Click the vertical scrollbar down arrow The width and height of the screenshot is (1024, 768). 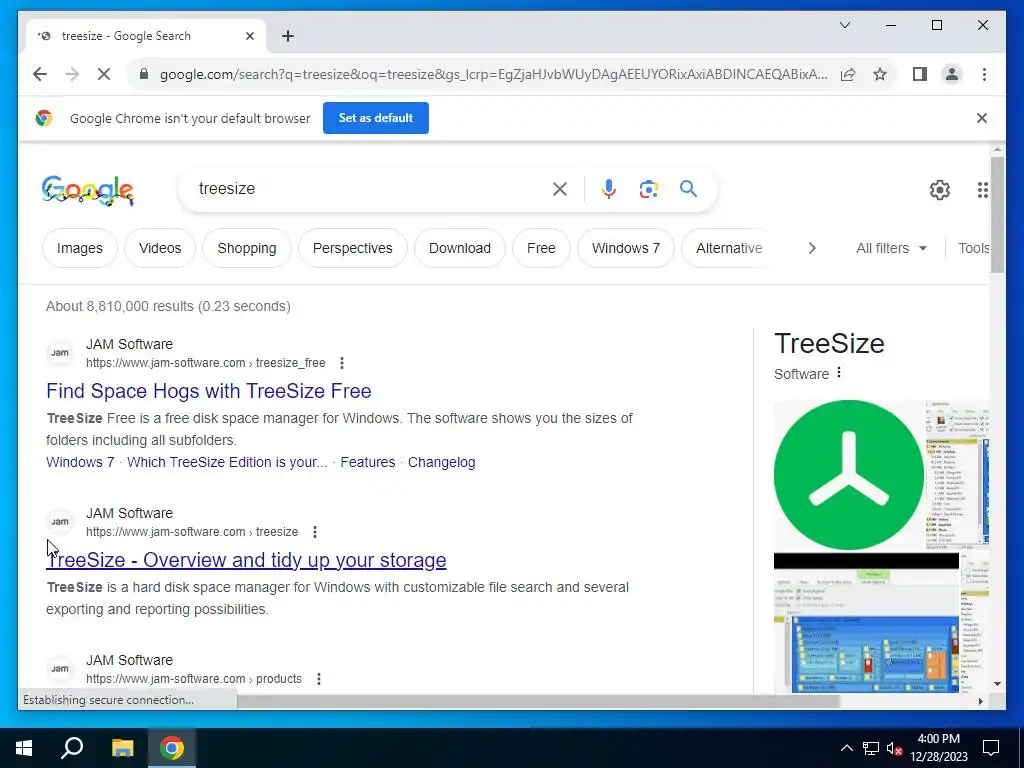[x=997, y=684]
